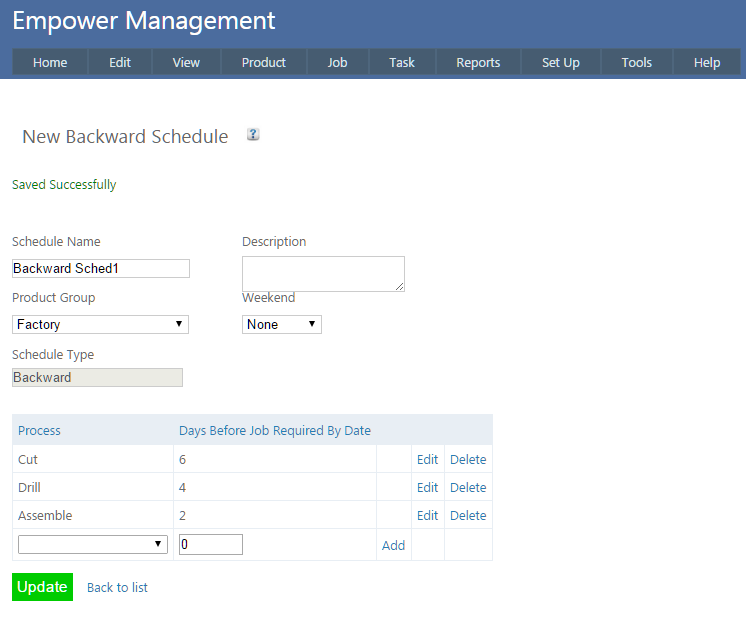The height and width of the screenshot is (628, 746).
Task: Focus the Description text area
Action: 323,274
